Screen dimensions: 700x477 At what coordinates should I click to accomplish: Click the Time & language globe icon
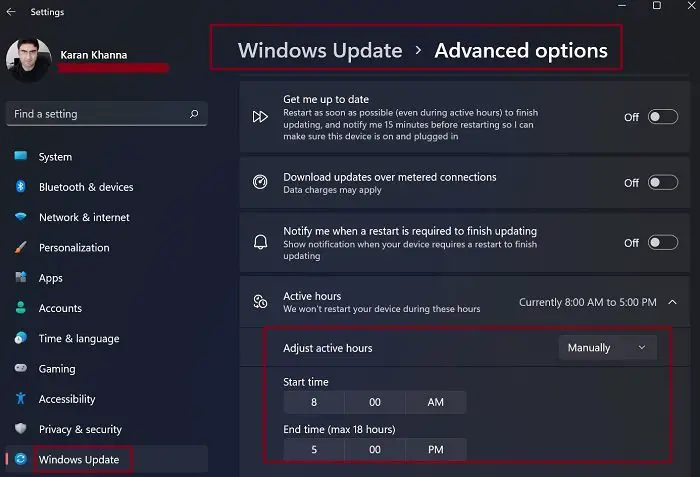[21, 338]
